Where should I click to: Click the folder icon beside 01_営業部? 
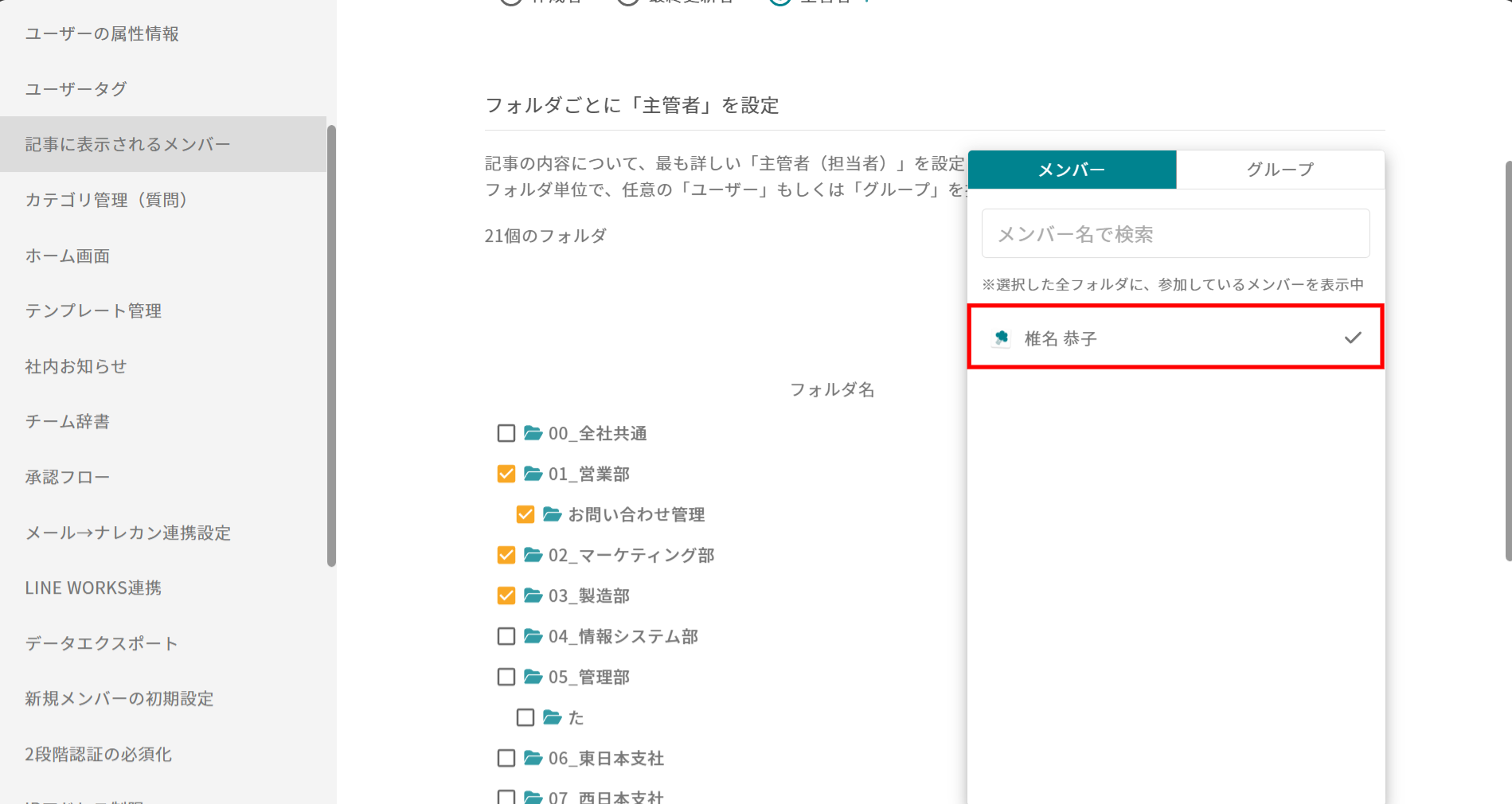533,474
